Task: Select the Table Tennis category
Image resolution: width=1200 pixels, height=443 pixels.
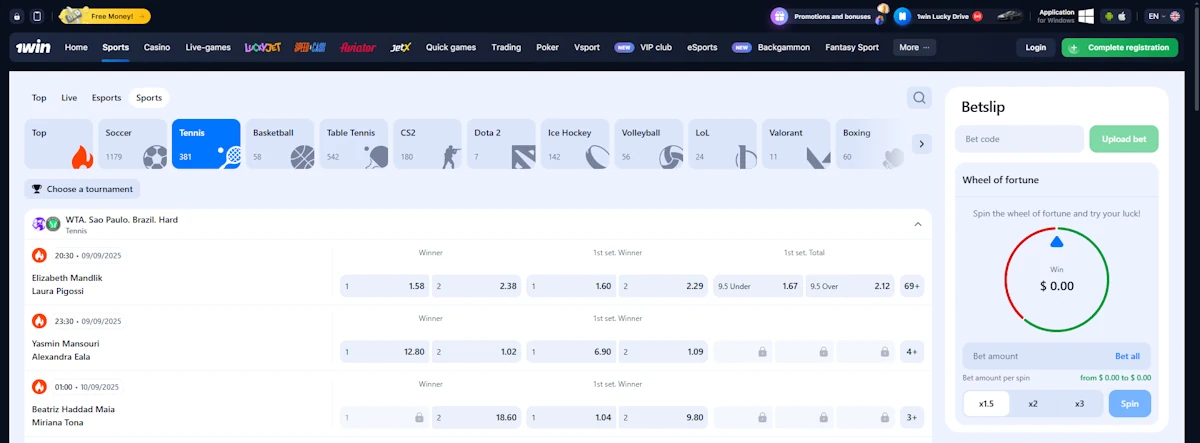Action: (354, 144)
